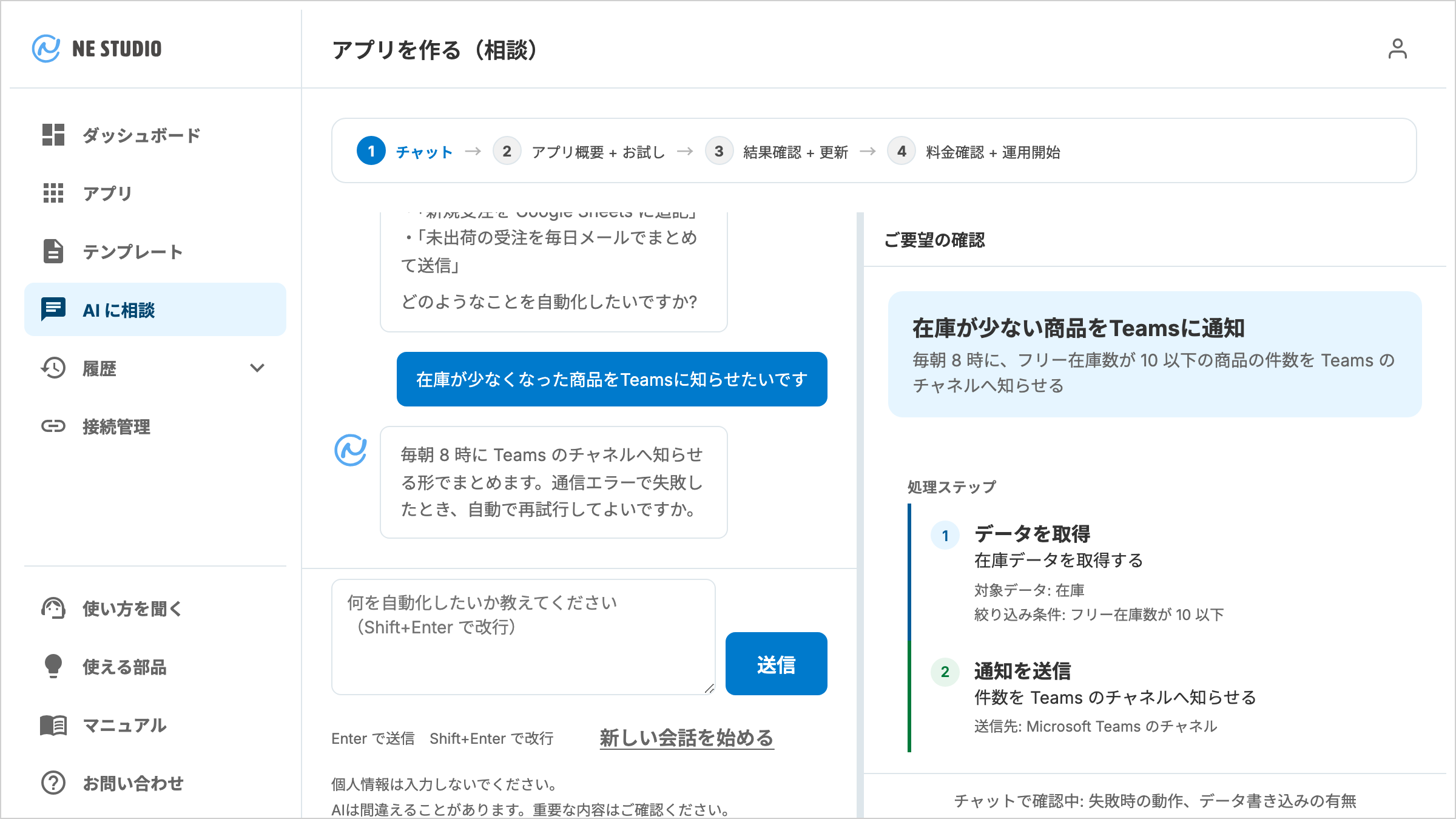This screenshot has width=1456, height=819.
Task: Click the 処理ステップ label
Action: tap(951, 487)
